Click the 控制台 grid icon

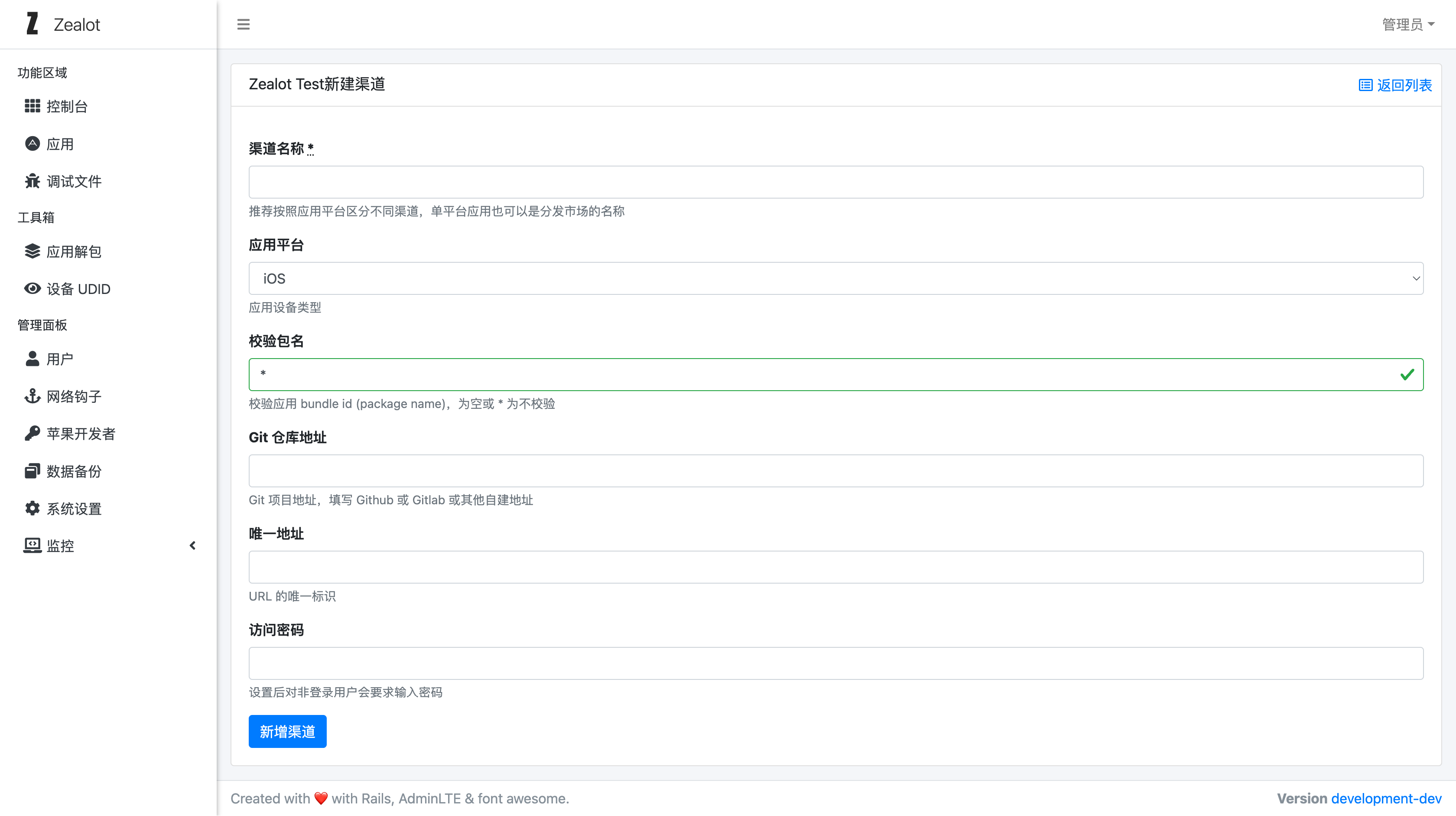pos(32,106)
